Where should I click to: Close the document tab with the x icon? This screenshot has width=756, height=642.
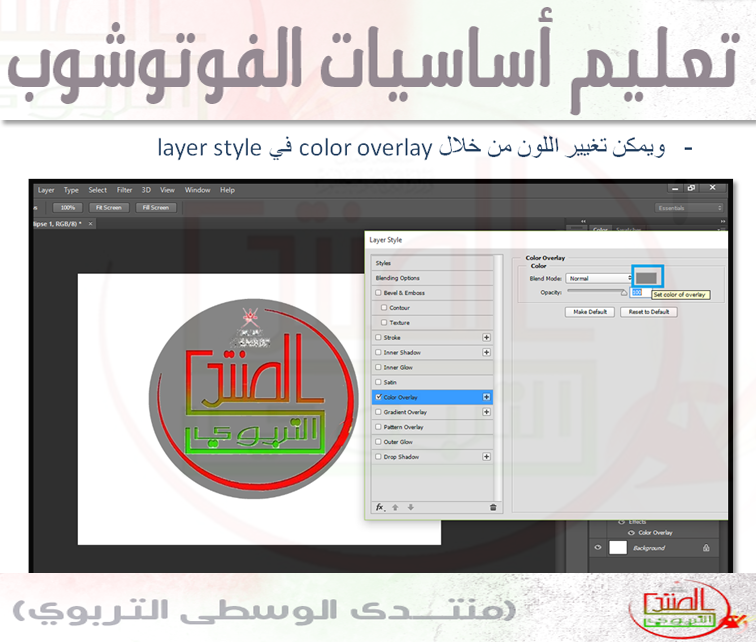tap(90, 224)
